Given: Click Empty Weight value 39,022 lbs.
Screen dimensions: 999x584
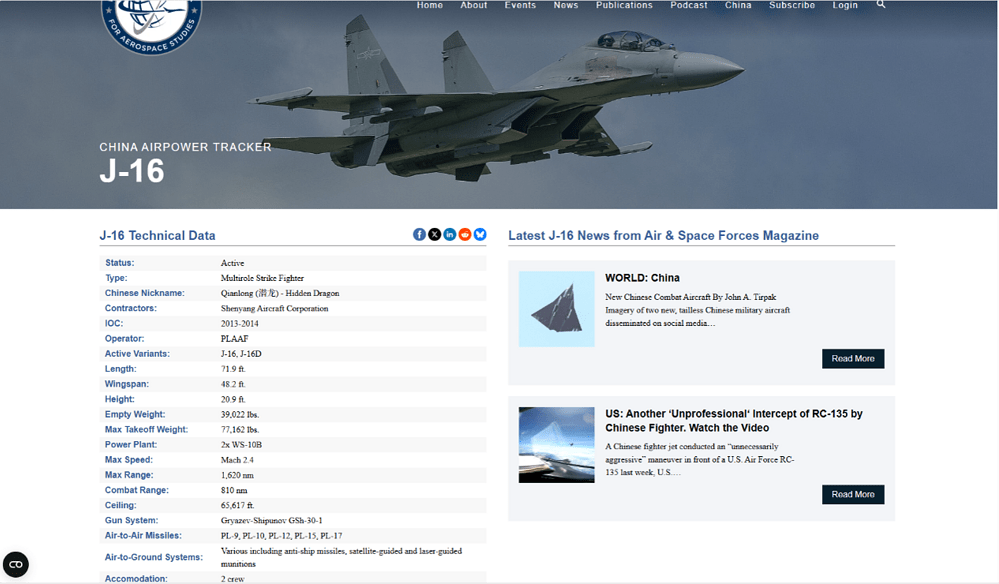Looking at the screenshot, I should click(x=240, y=415).
